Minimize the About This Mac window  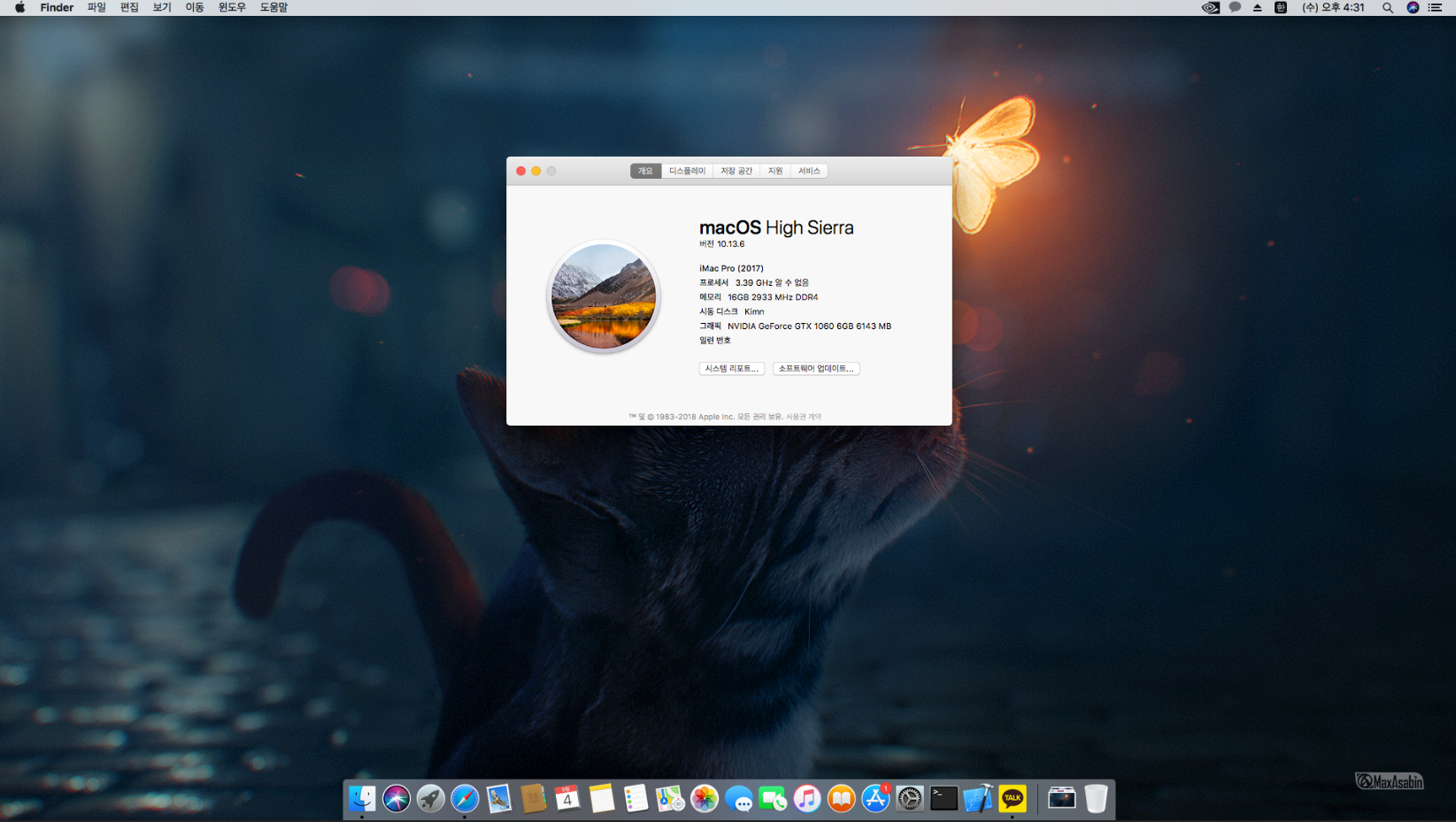[x=536, y=171]
